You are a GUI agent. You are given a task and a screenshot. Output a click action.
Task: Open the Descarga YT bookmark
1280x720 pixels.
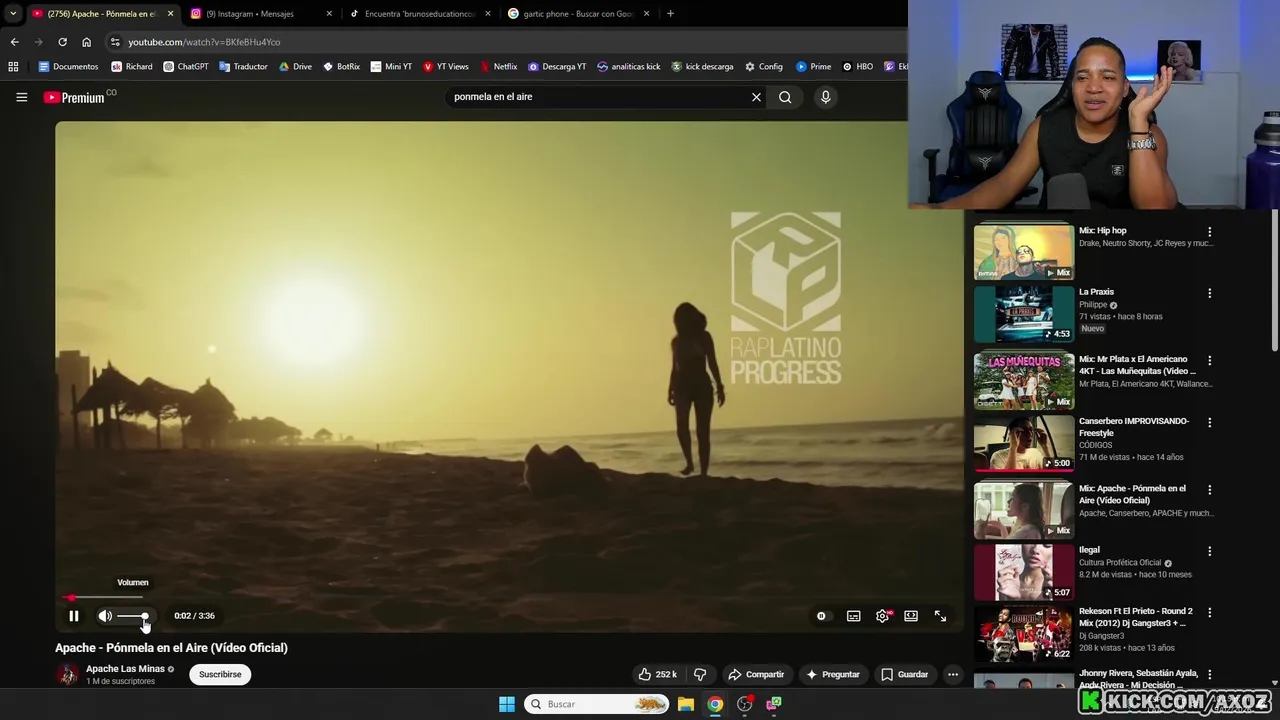click(x=557, y=67)
